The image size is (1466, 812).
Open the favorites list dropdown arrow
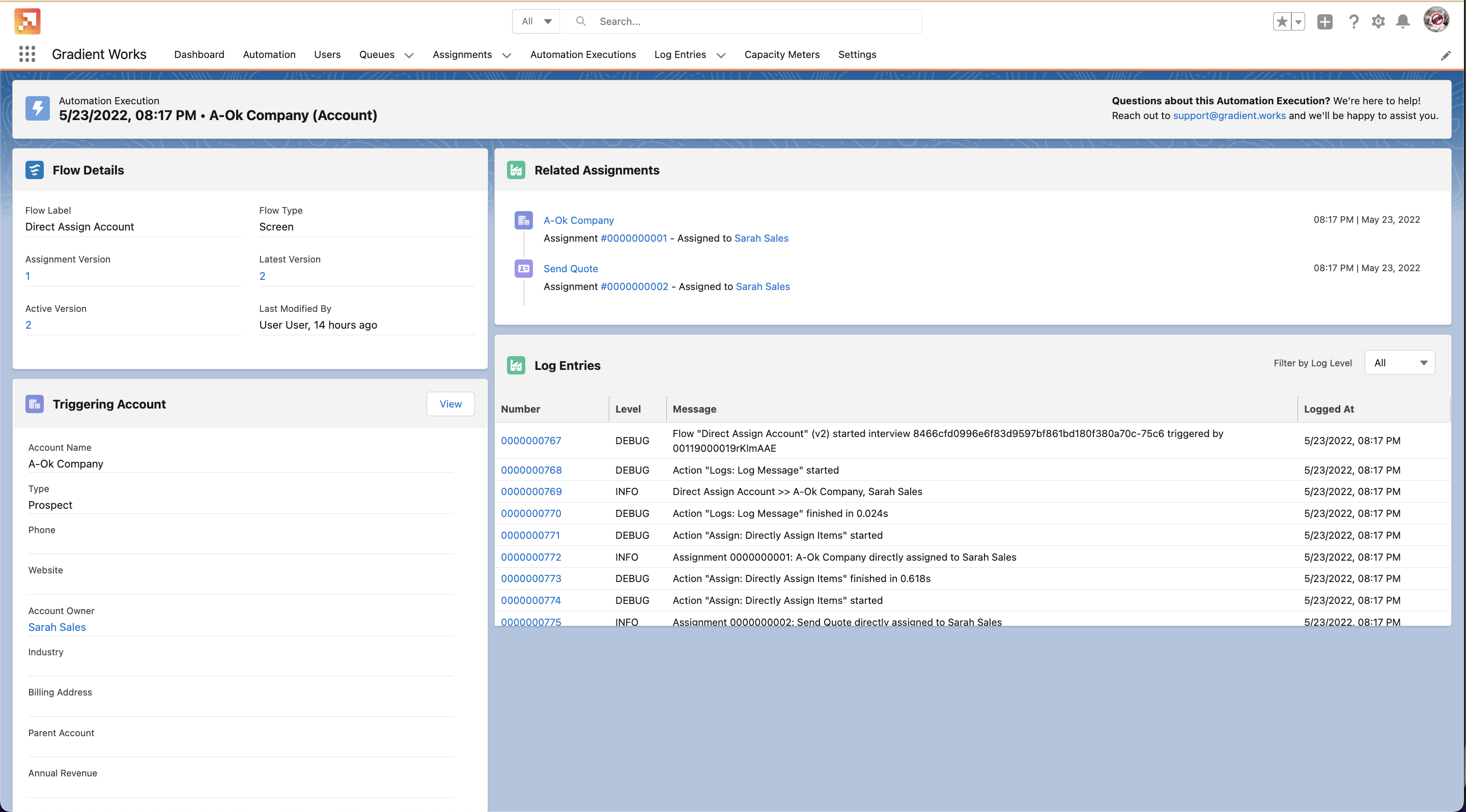[x=1298, y=21]
